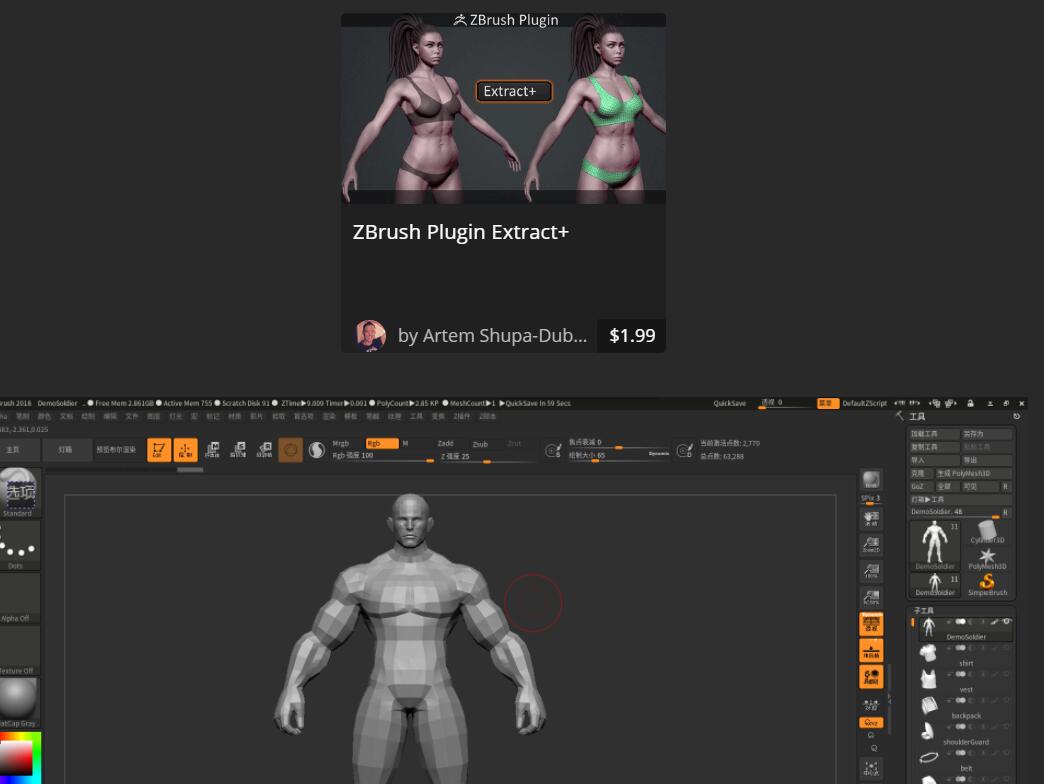Adjust the Z intensity 25 slider

point(488,457)
